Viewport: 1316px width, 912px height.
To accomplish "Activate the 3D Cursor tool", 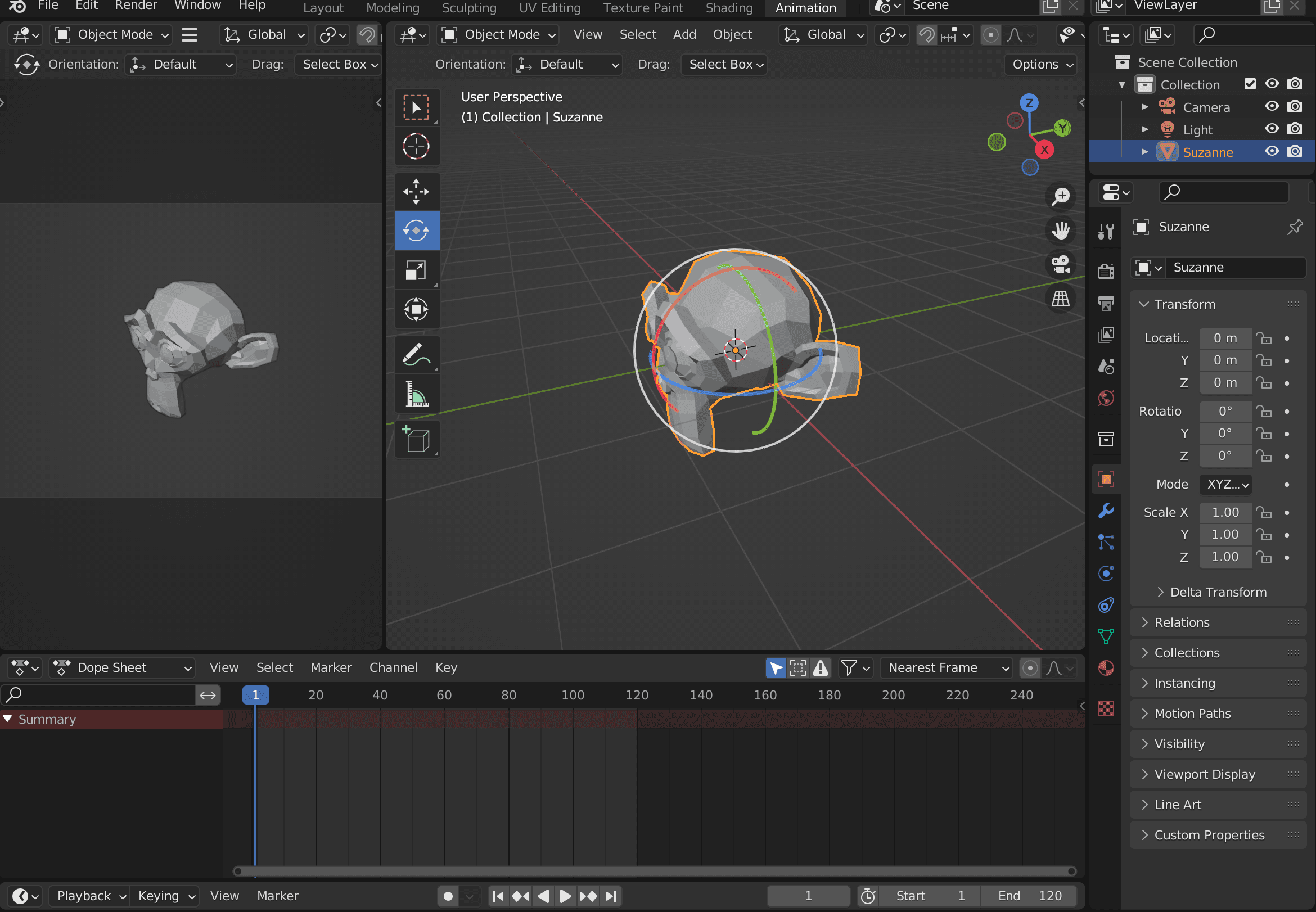I will (417, 146).
